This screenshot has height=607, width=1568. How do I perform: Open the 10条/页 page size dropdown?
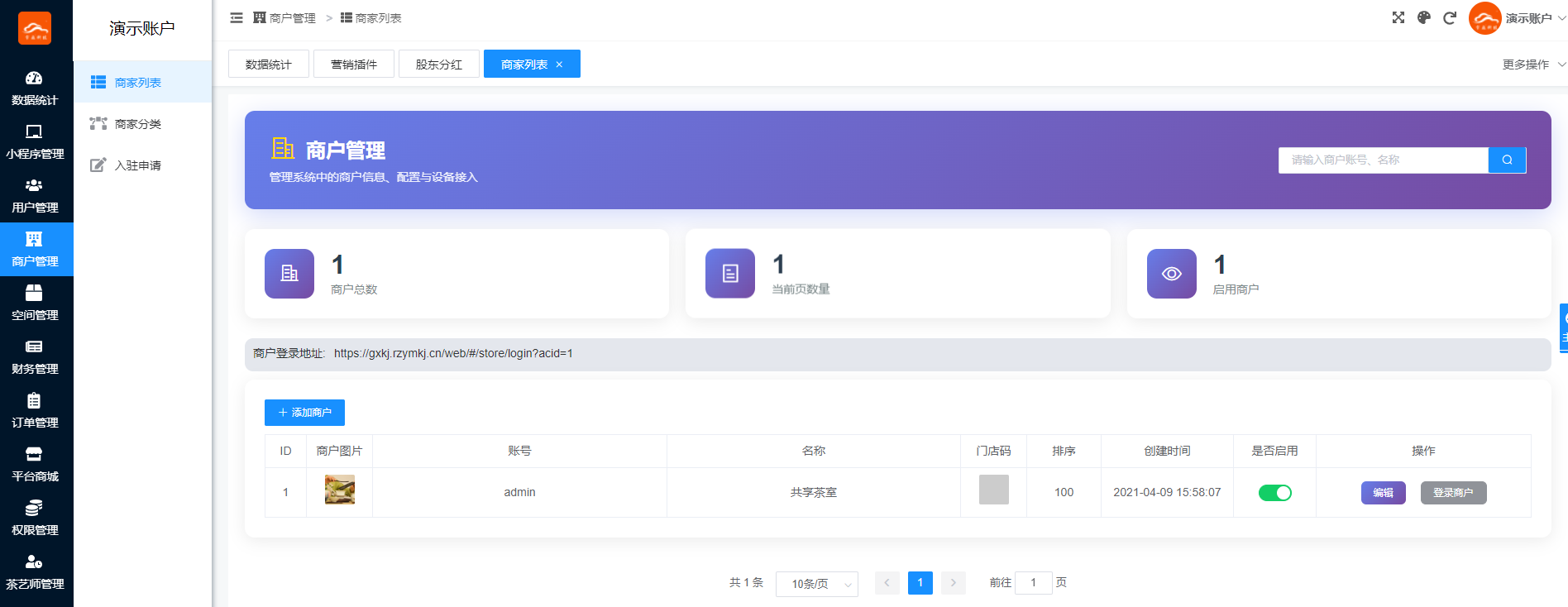[x=816, y=584]
